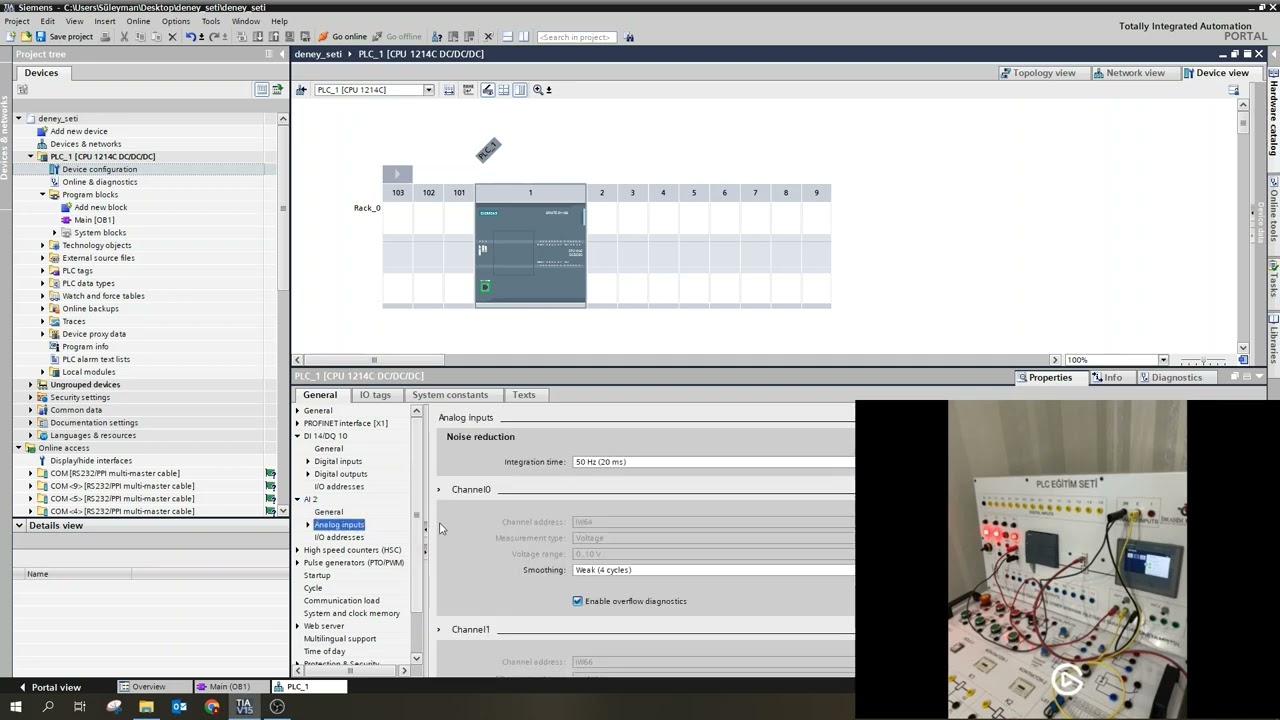Expand High speed counters (HSC) node
This screenshot has width=1280, height=720.
click(x=297, y=550)
